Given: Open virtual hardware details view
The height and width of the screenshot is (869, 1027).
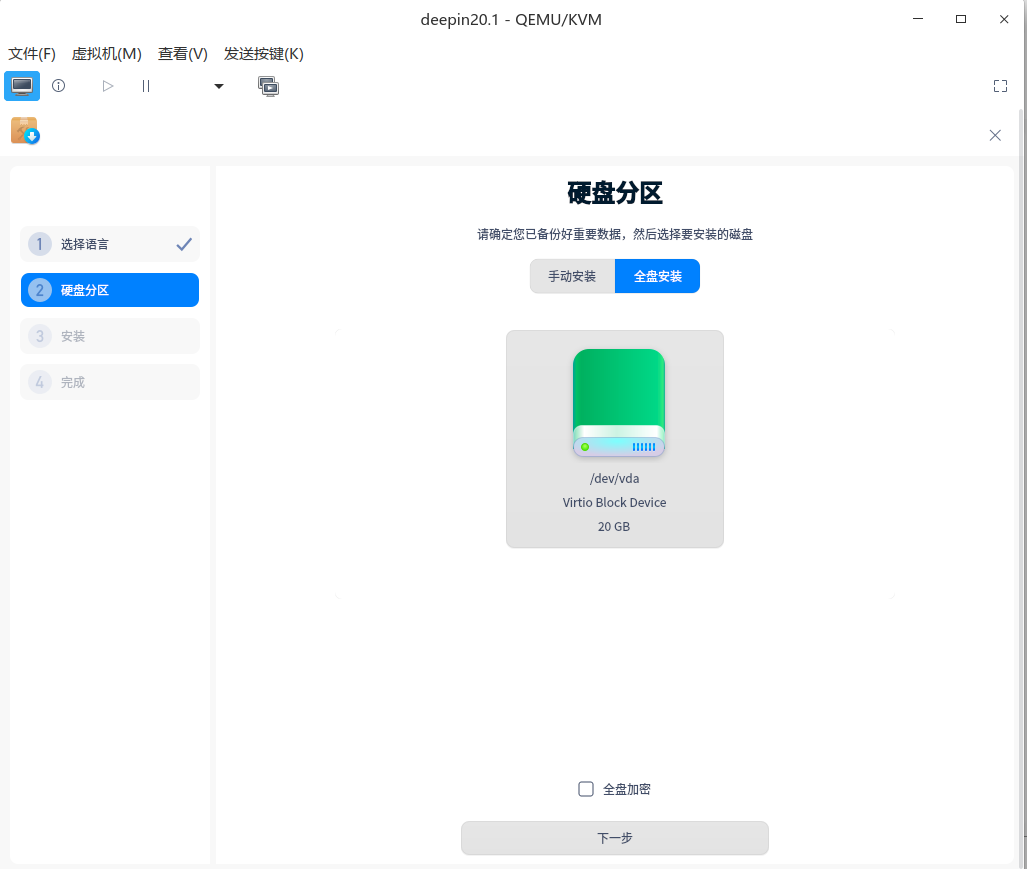Looking at the screenshot, I should click(x=59, y=86).
